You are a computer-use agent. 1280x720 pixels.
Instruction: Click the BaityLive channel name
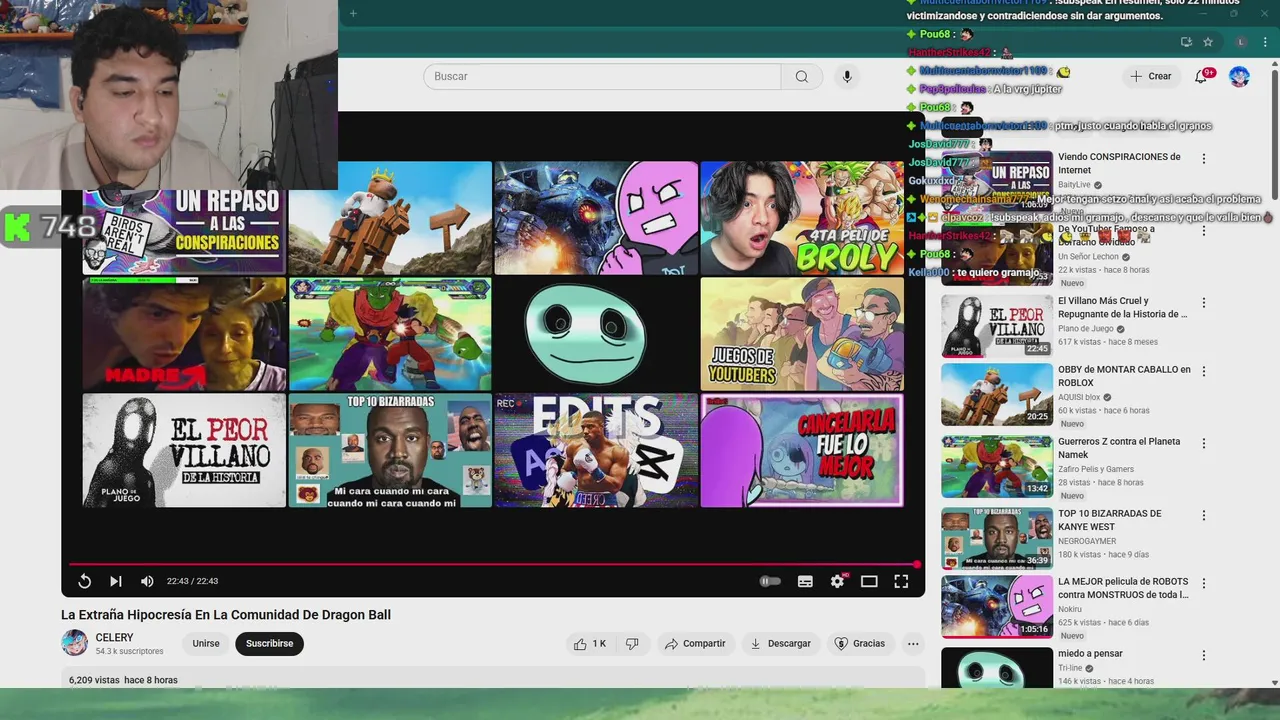pos(1074,185)
